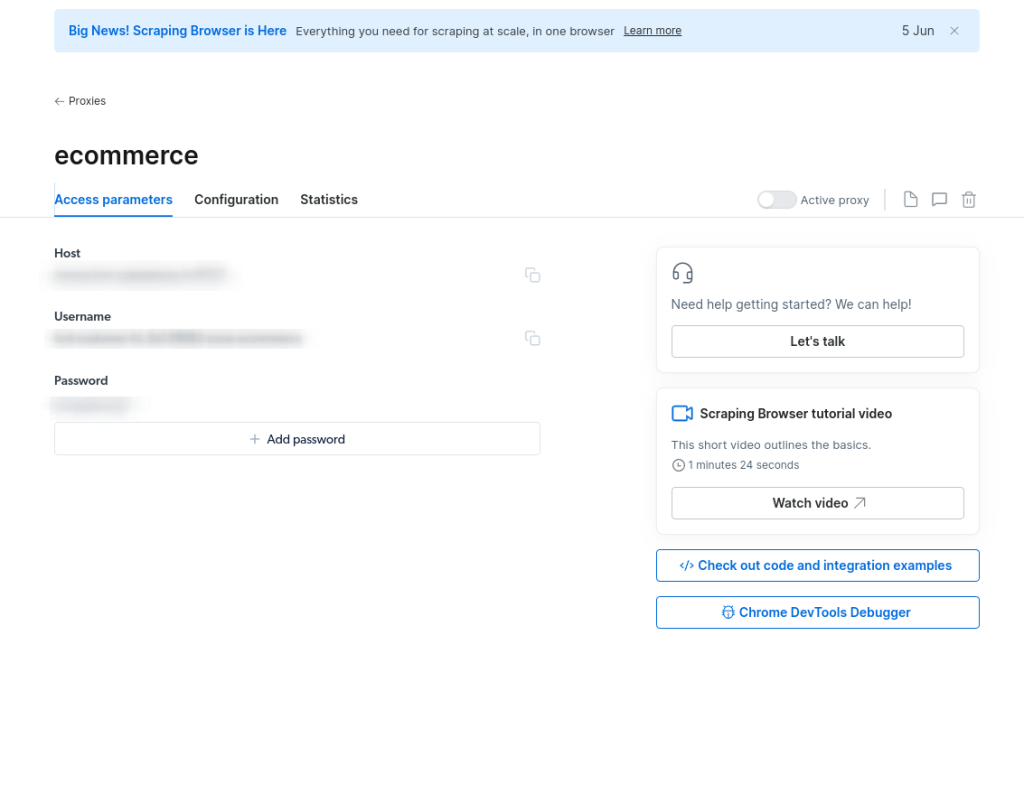The image size is (1024, 785).
Task: Click the document icon near Active proxy
Action: coord(910,200)
